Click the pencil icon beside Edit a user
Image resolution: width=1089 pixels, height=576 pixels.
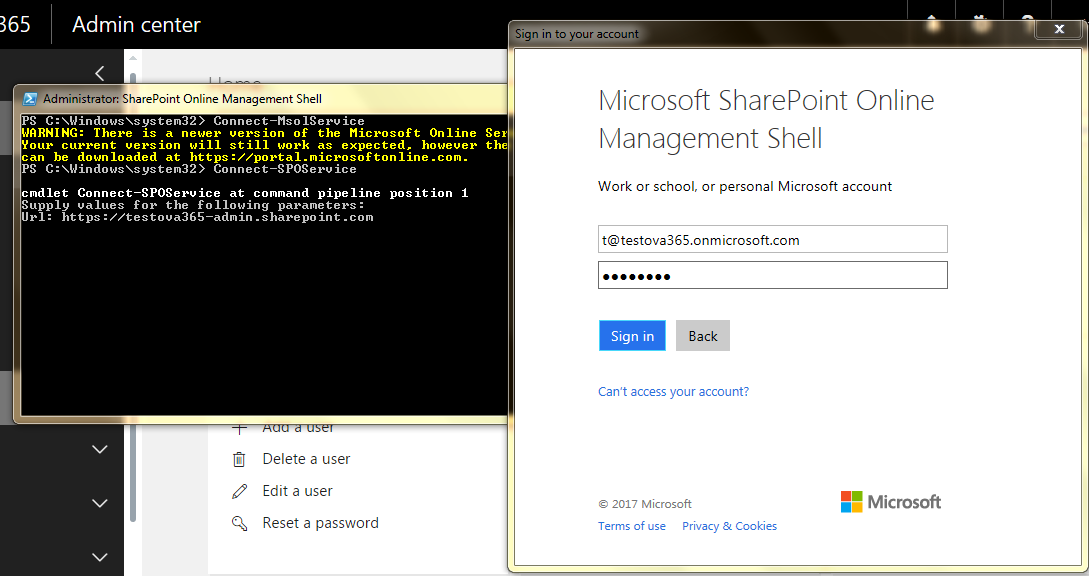coord(240,491)
